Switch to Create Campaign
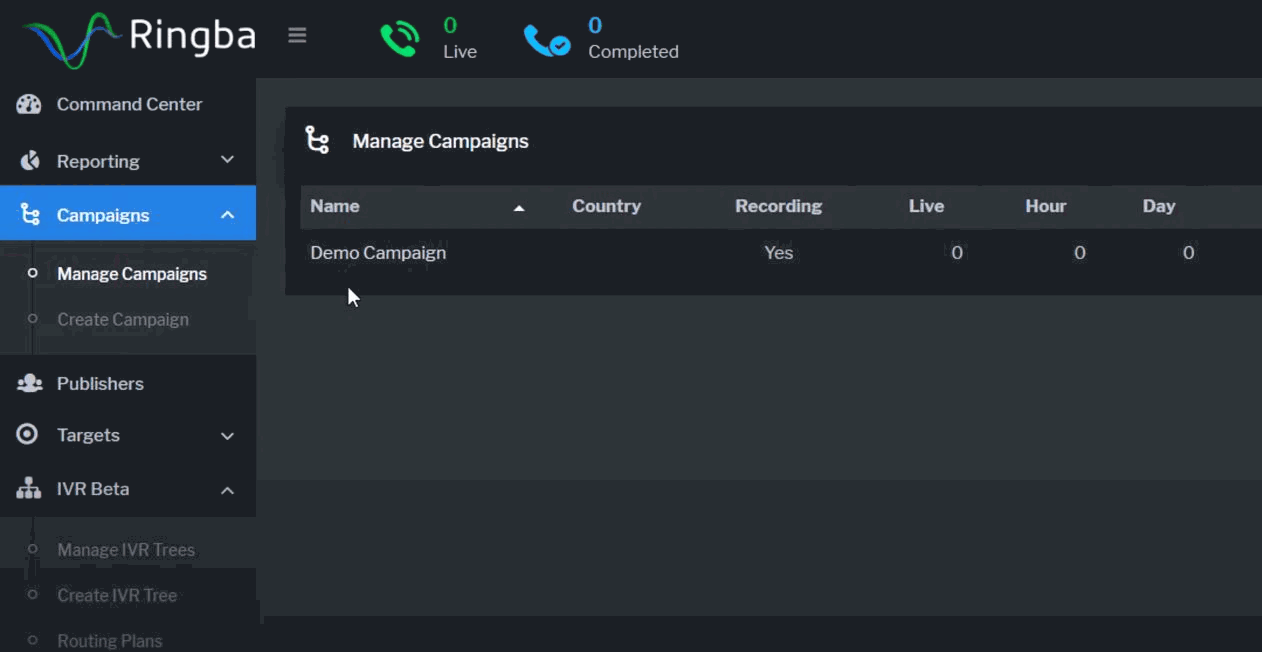1262x652 pixels. pyautogui.click(x=122, y=319)
